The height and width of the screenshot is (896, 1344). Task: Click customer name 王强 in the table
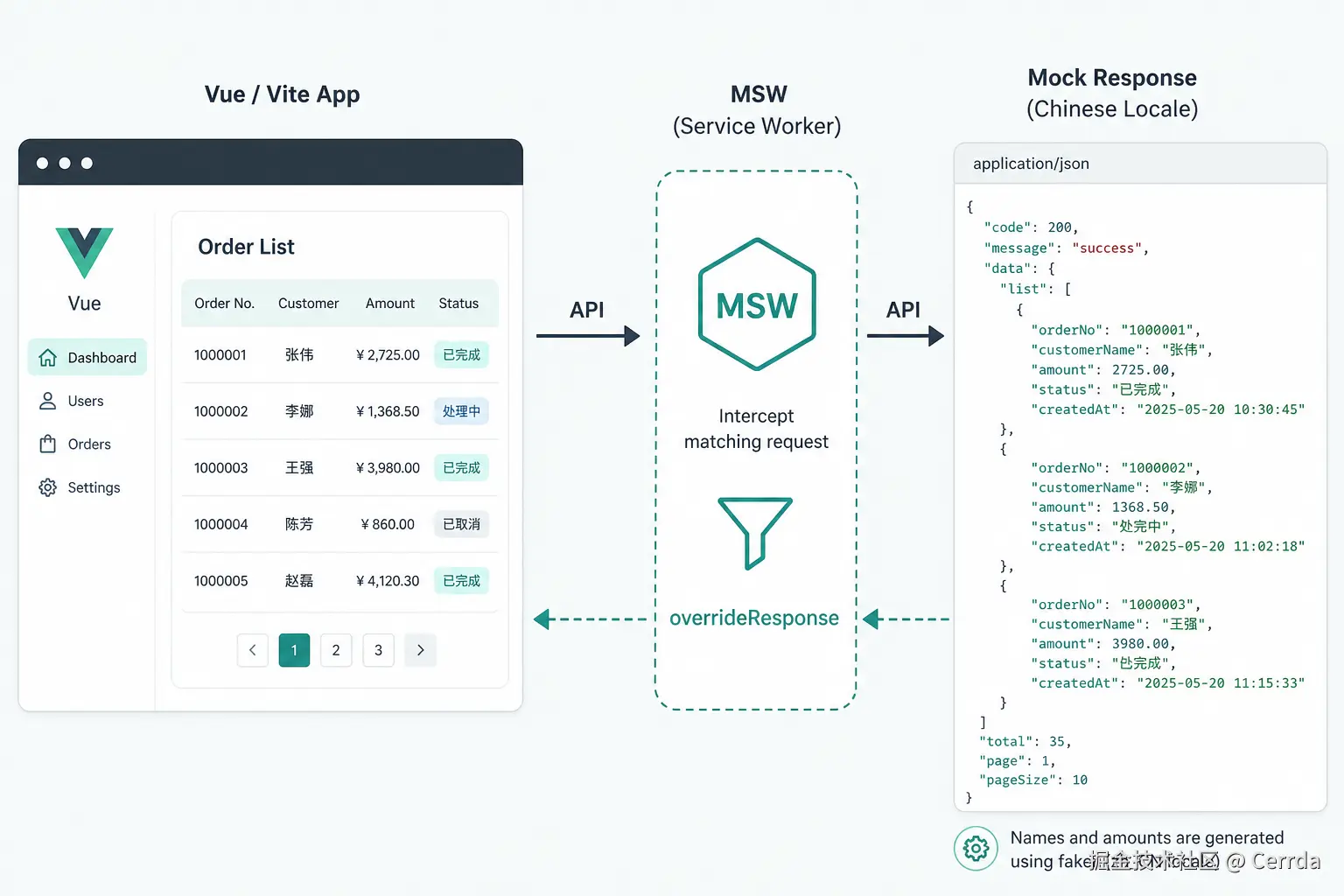[299, 468]
